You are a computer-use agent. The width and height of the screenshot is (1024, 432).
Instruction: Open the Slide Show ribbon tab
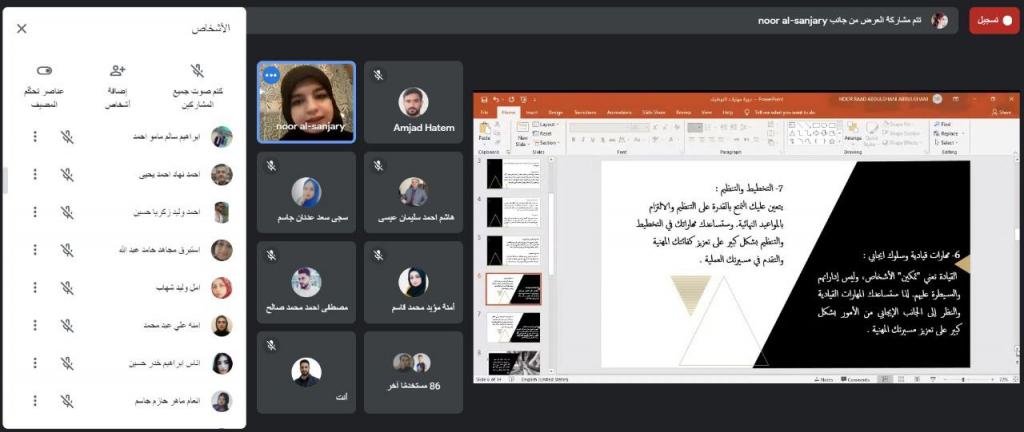653,112
